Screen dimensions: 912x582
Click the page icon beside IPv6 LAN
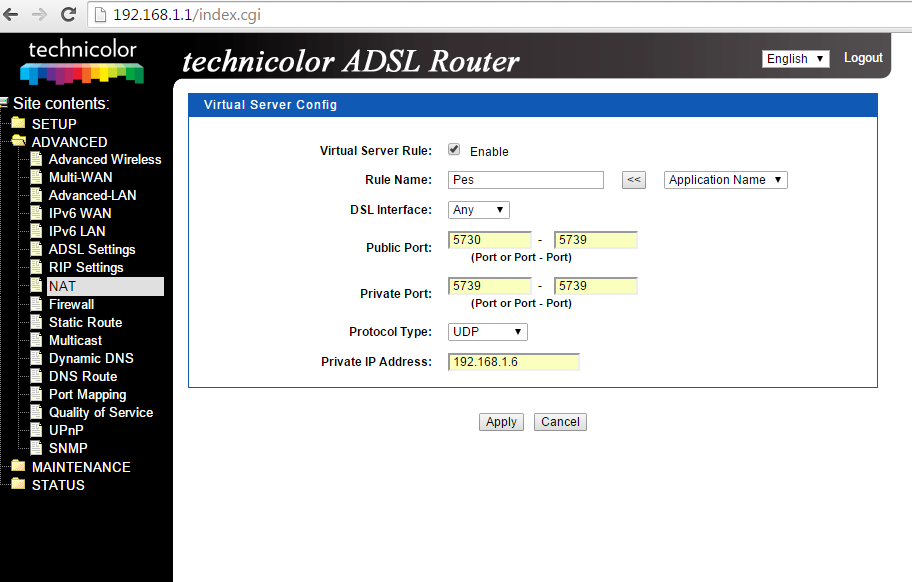coord(36,231)
